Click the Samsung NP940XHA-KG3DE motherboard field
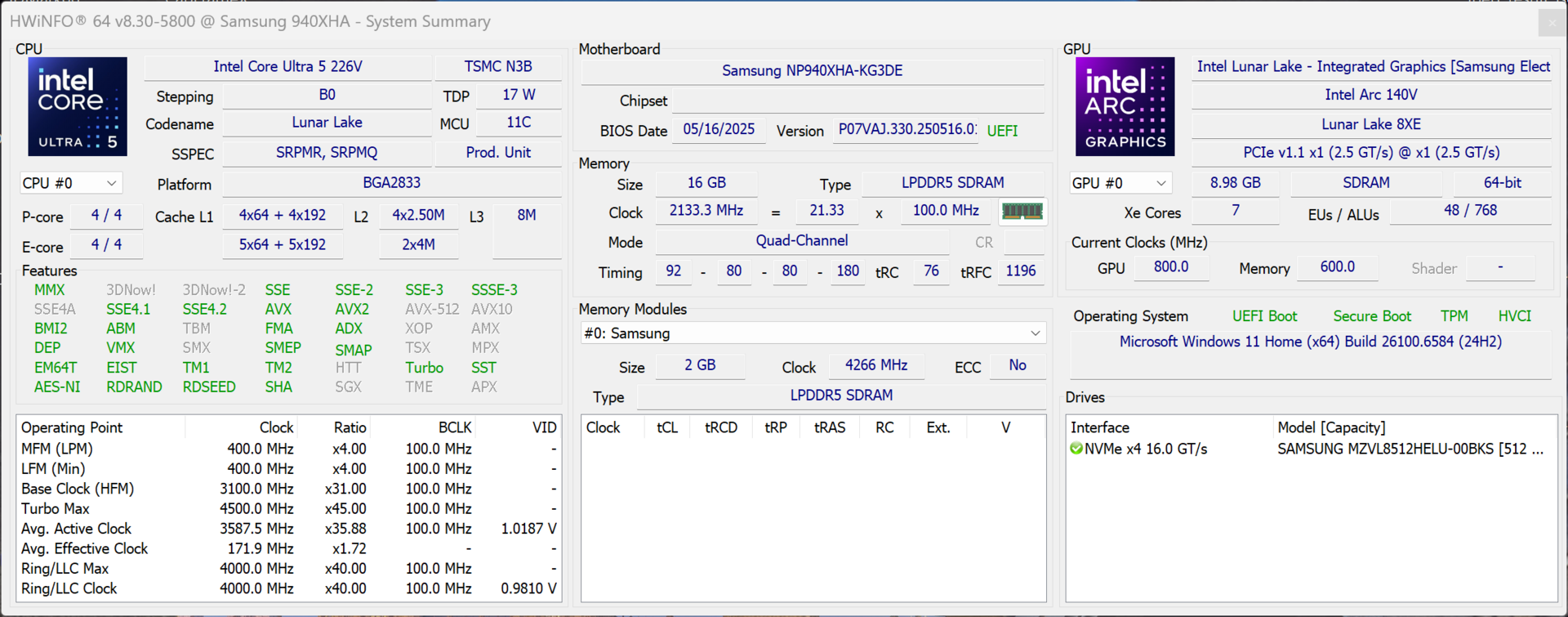This screenshot has height=617, width=1568. coord(812,71)
